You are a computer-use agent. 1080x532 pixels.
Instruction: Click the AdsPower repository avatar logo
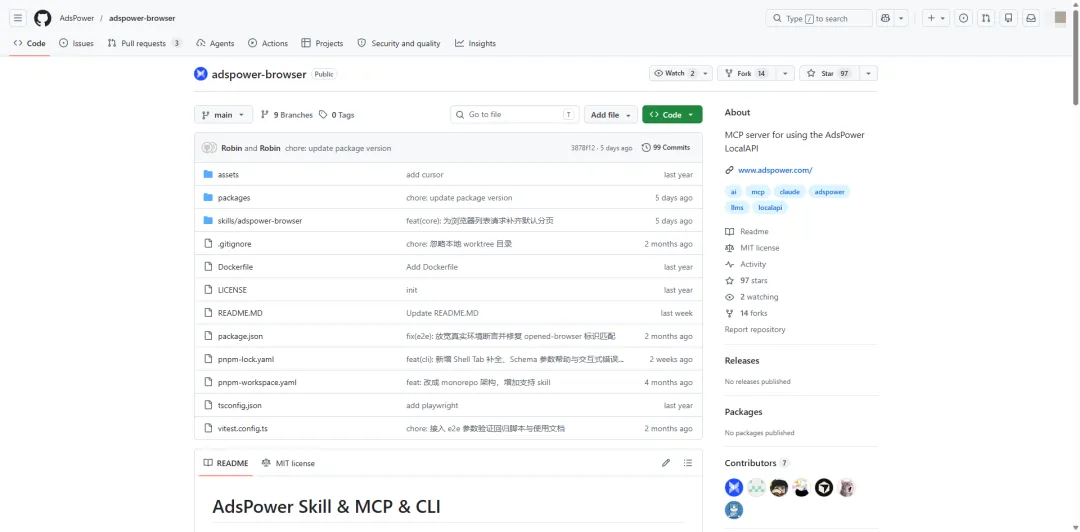click(x=200, y=74)
